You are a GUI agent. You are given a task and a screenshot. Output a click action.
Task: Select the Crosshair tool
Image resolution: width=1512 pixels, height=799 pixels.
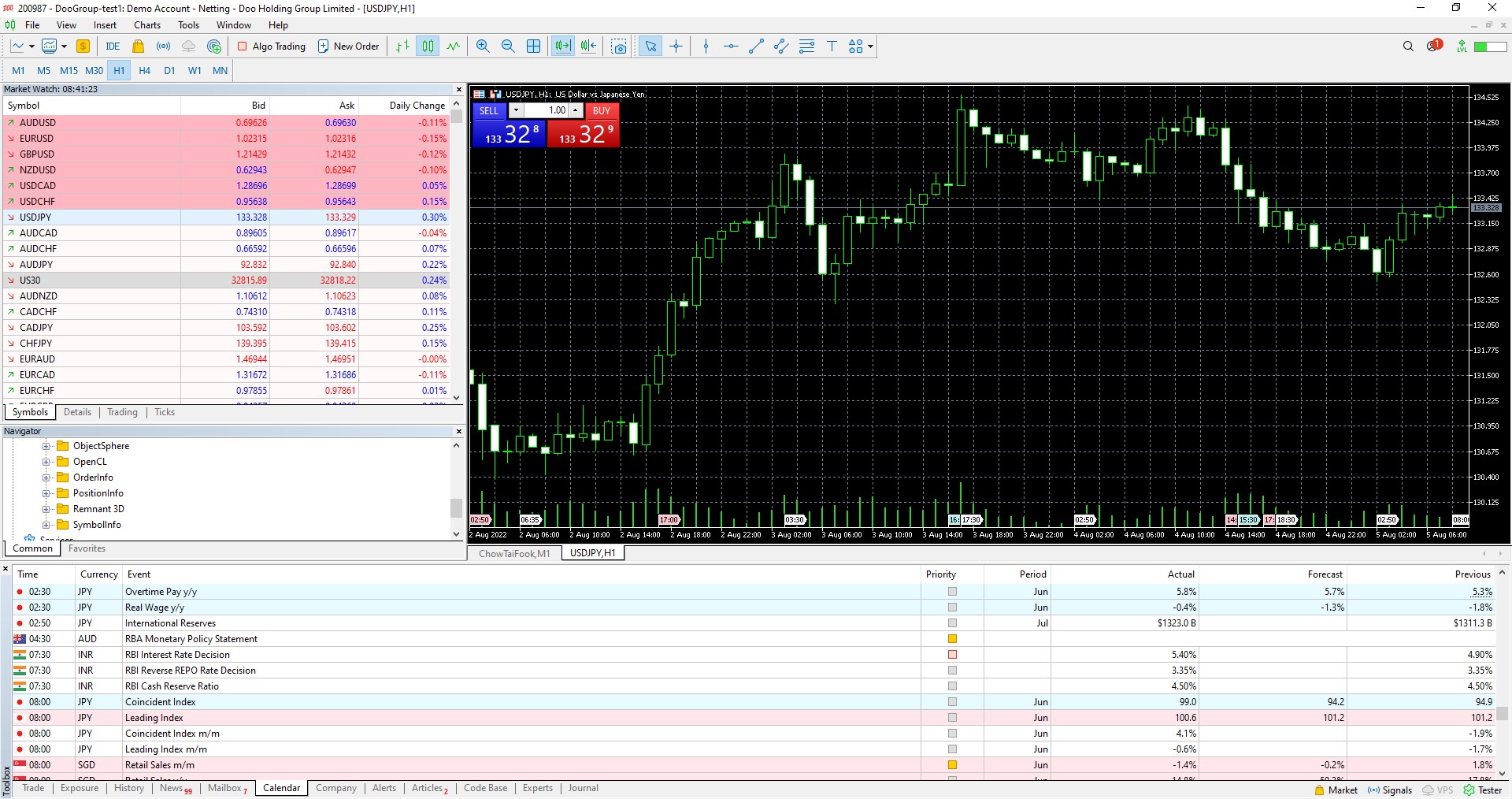click(x=676, y=46)
